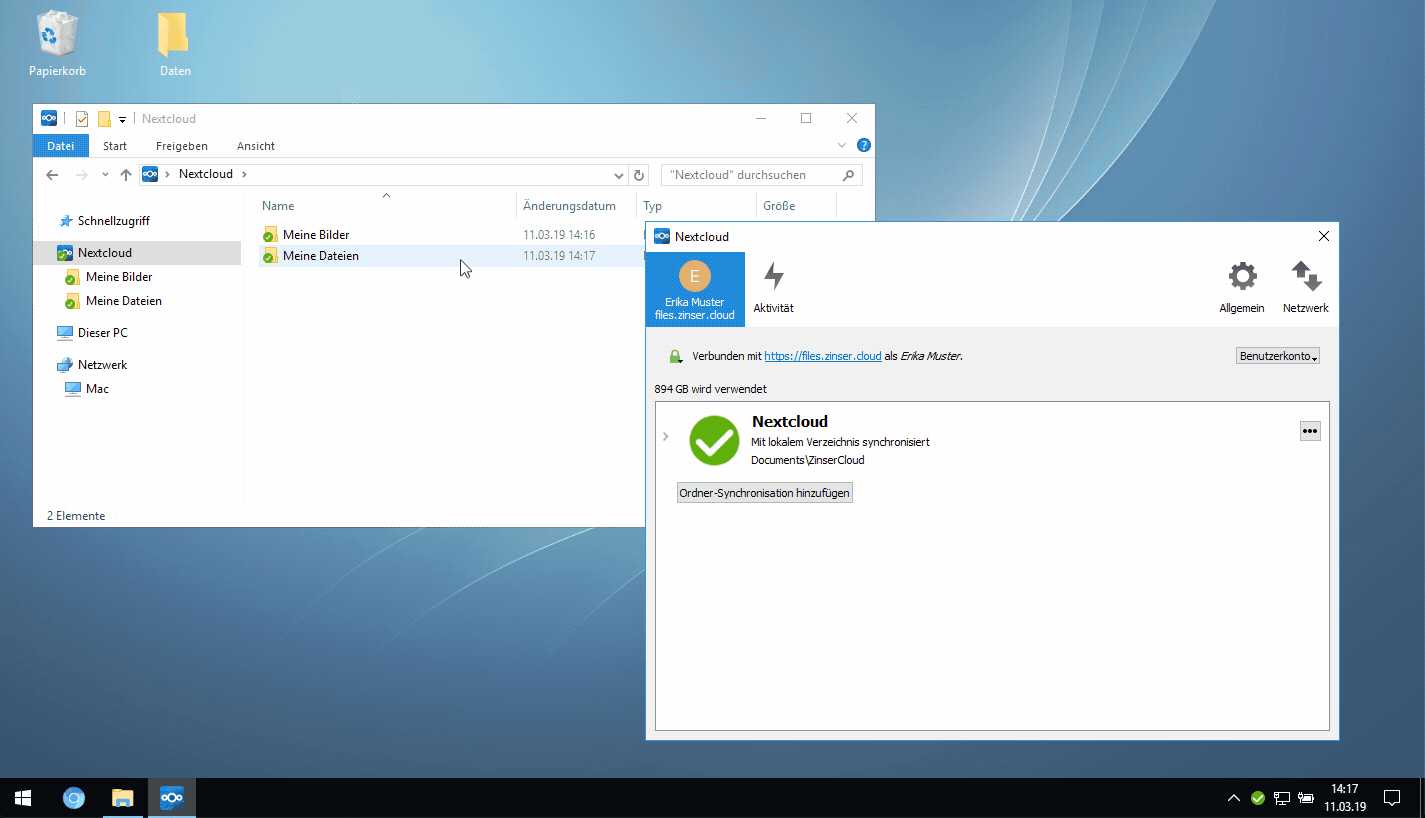This screenshot has width=1425, height=818.
Task: Click the Nextcloud tray sync icon
Action: pos(1258,798)
